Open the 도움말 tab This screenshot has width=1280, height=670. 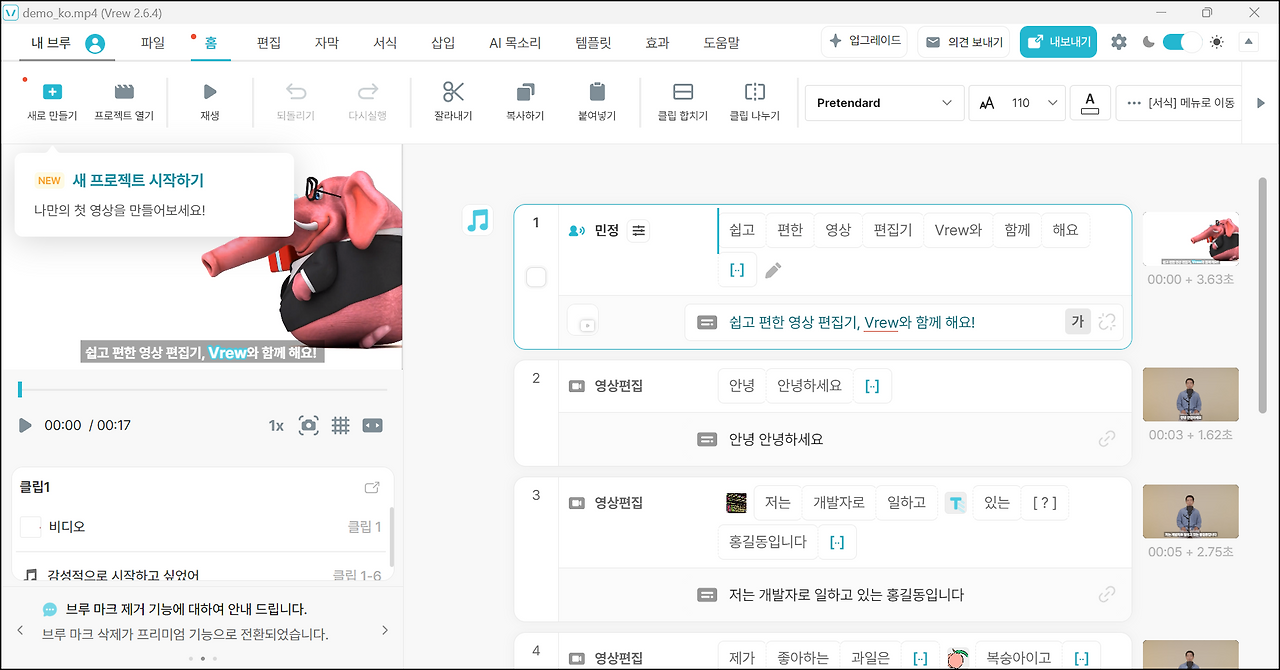[721, 43]
